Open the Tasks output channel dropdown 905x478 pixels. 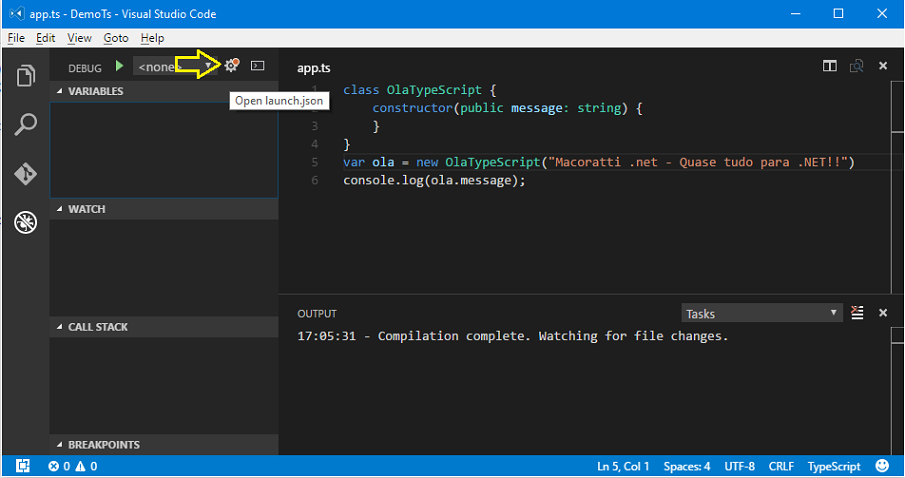pos(761,313)
